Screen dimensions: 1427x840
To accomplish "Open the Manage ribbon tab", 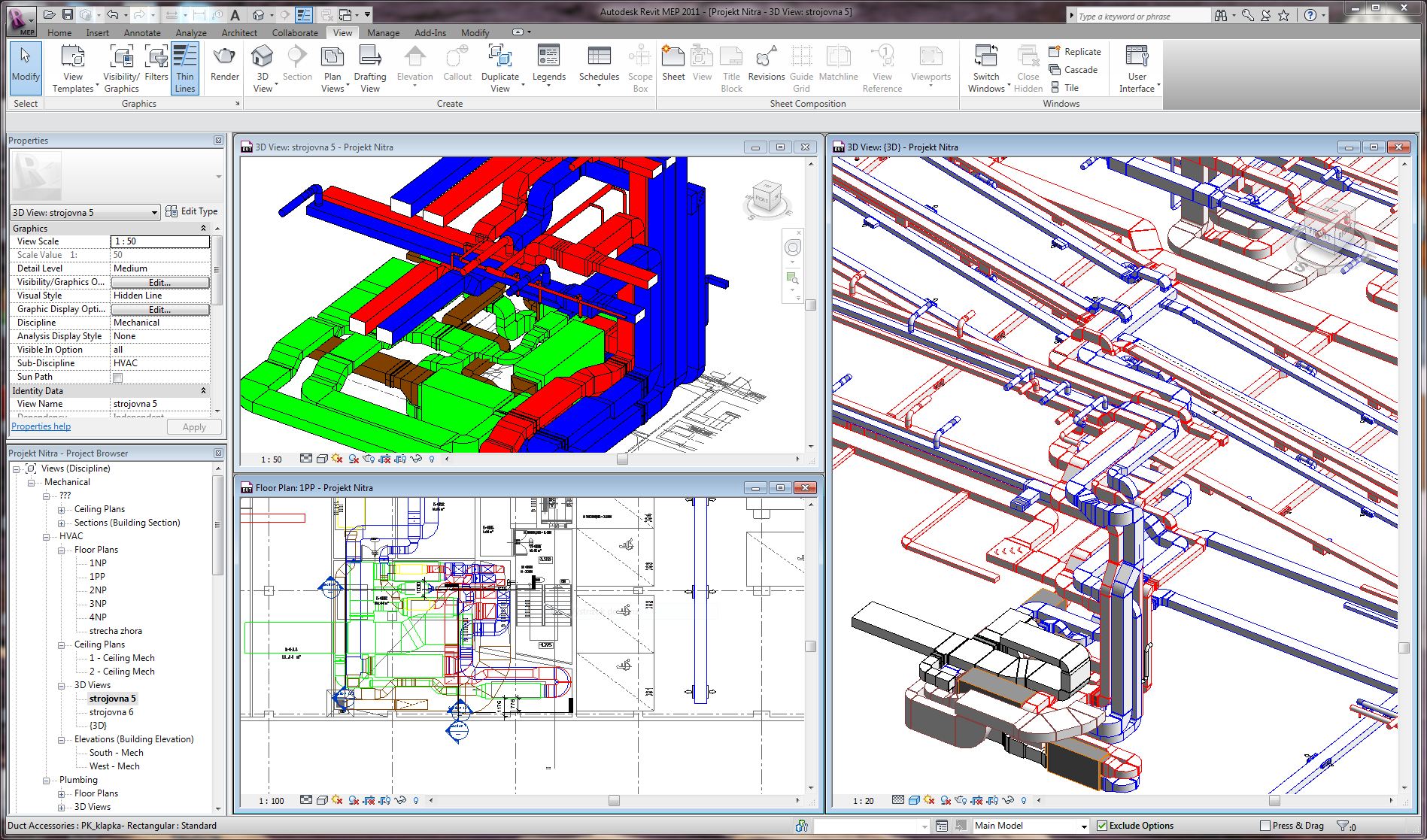I will pyautogui.click(x=383, y=33).
